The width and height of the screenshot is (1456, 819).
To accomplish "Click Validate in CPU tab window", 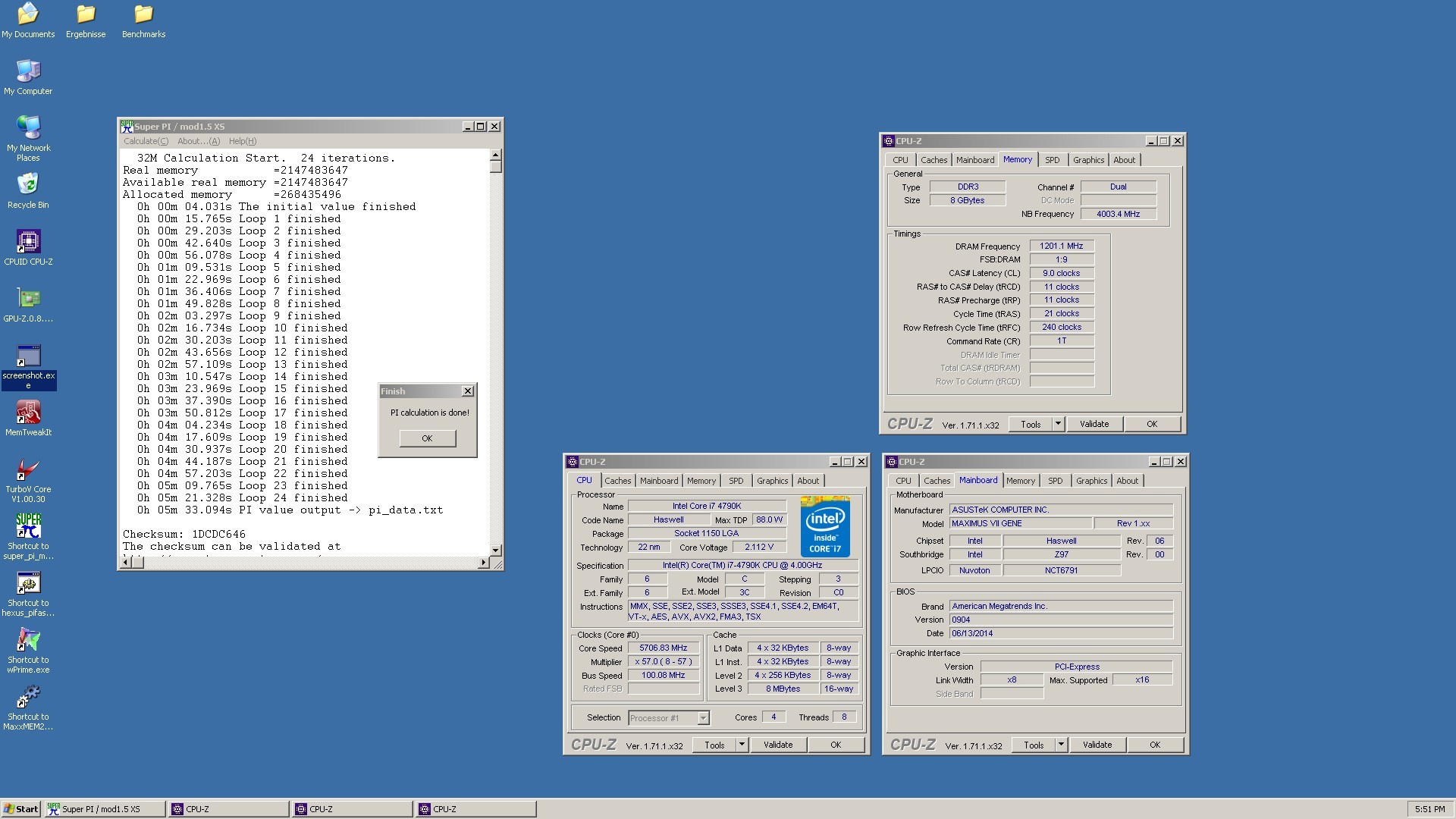I will 778,745.
